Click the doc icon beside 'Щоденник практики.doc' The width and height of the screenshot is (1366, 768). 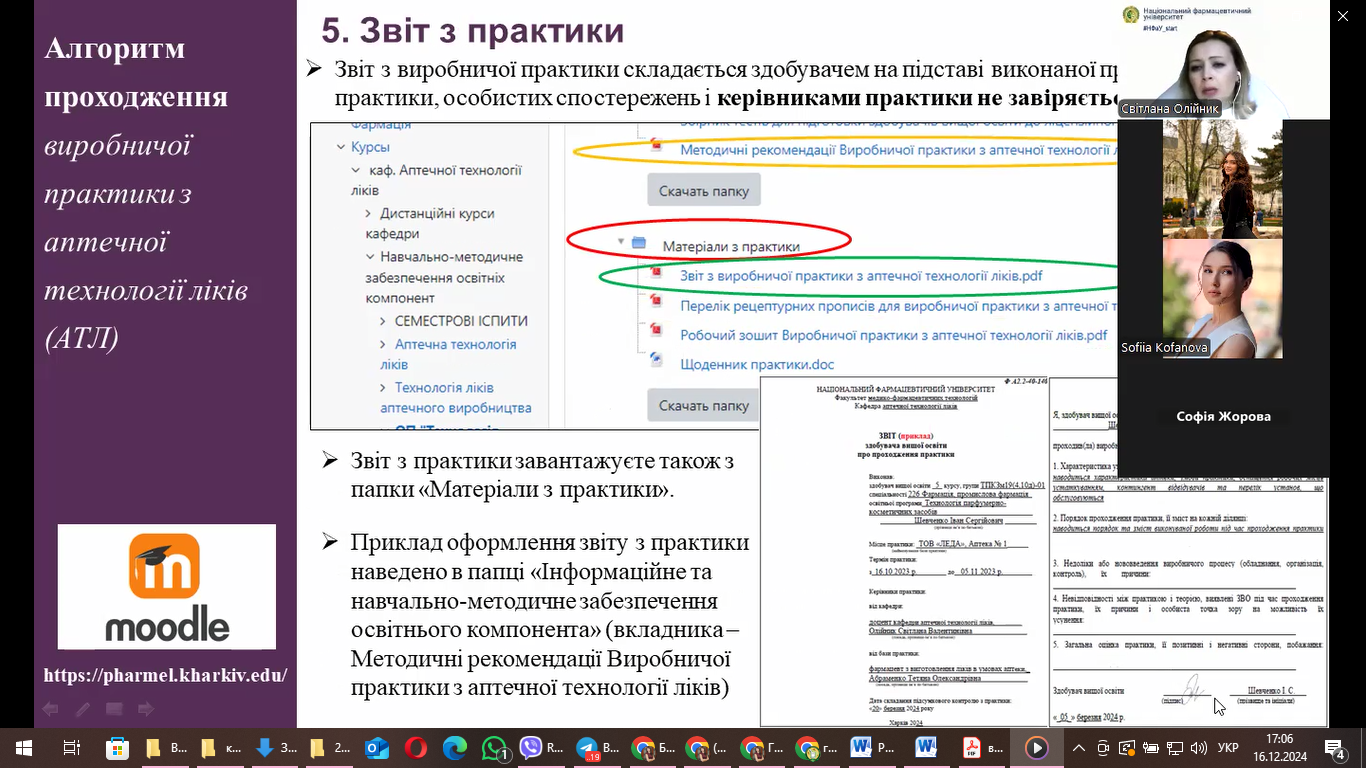click(x=656, y=358)
